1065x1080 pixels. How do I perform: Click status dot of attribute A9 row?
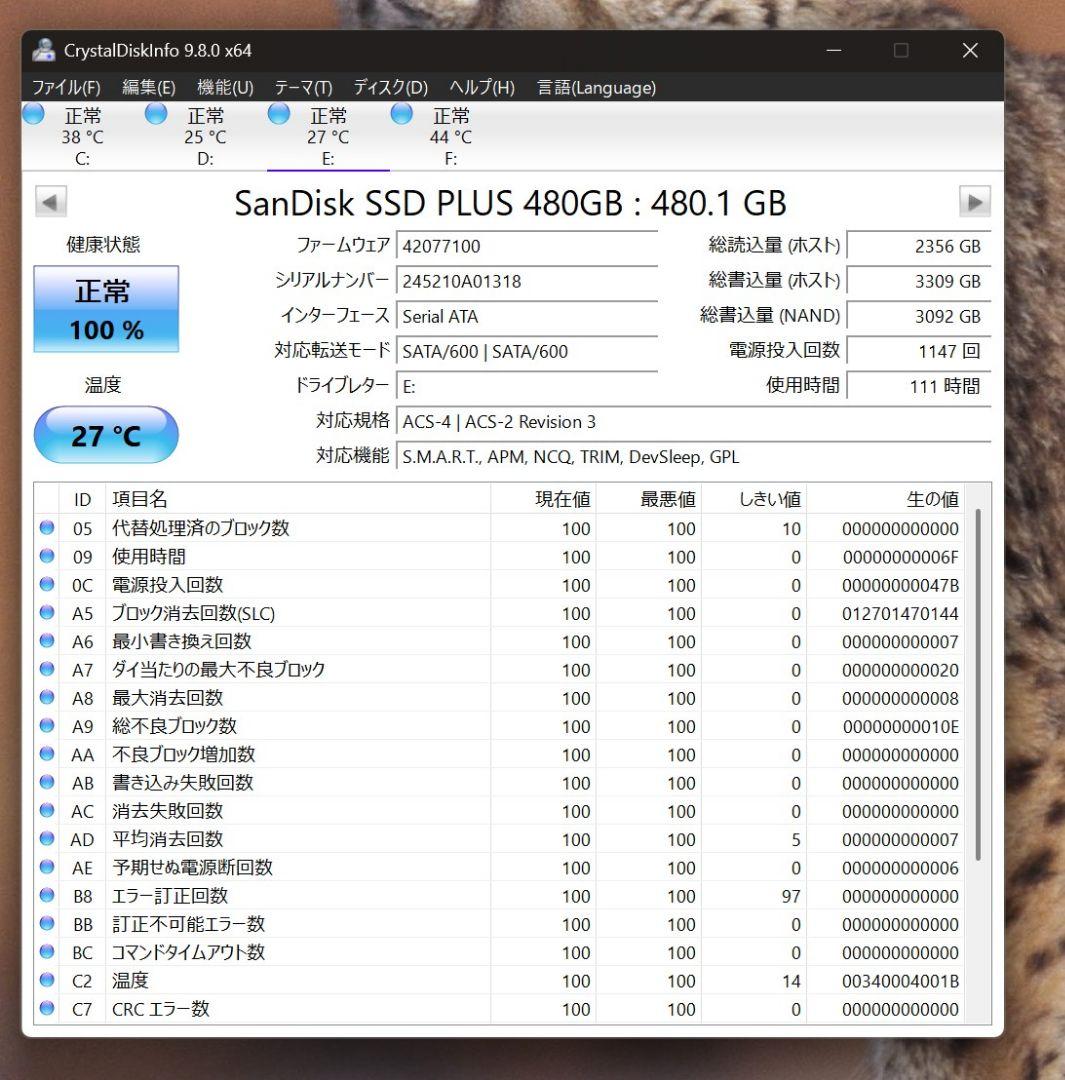47,725
